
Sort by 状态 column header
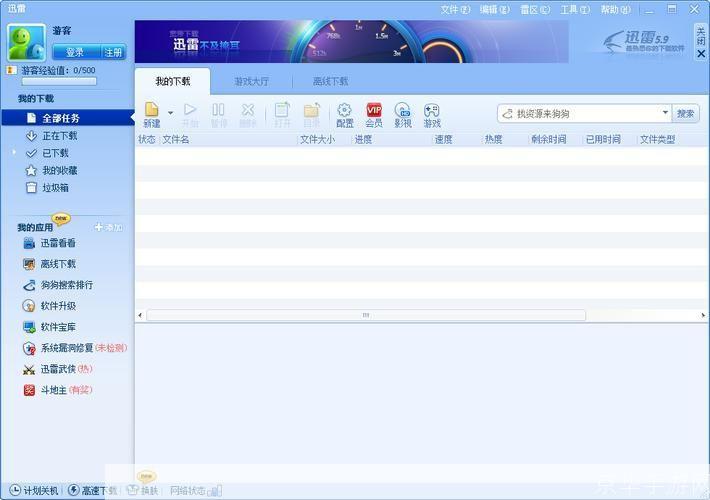[x=147, y=139]
